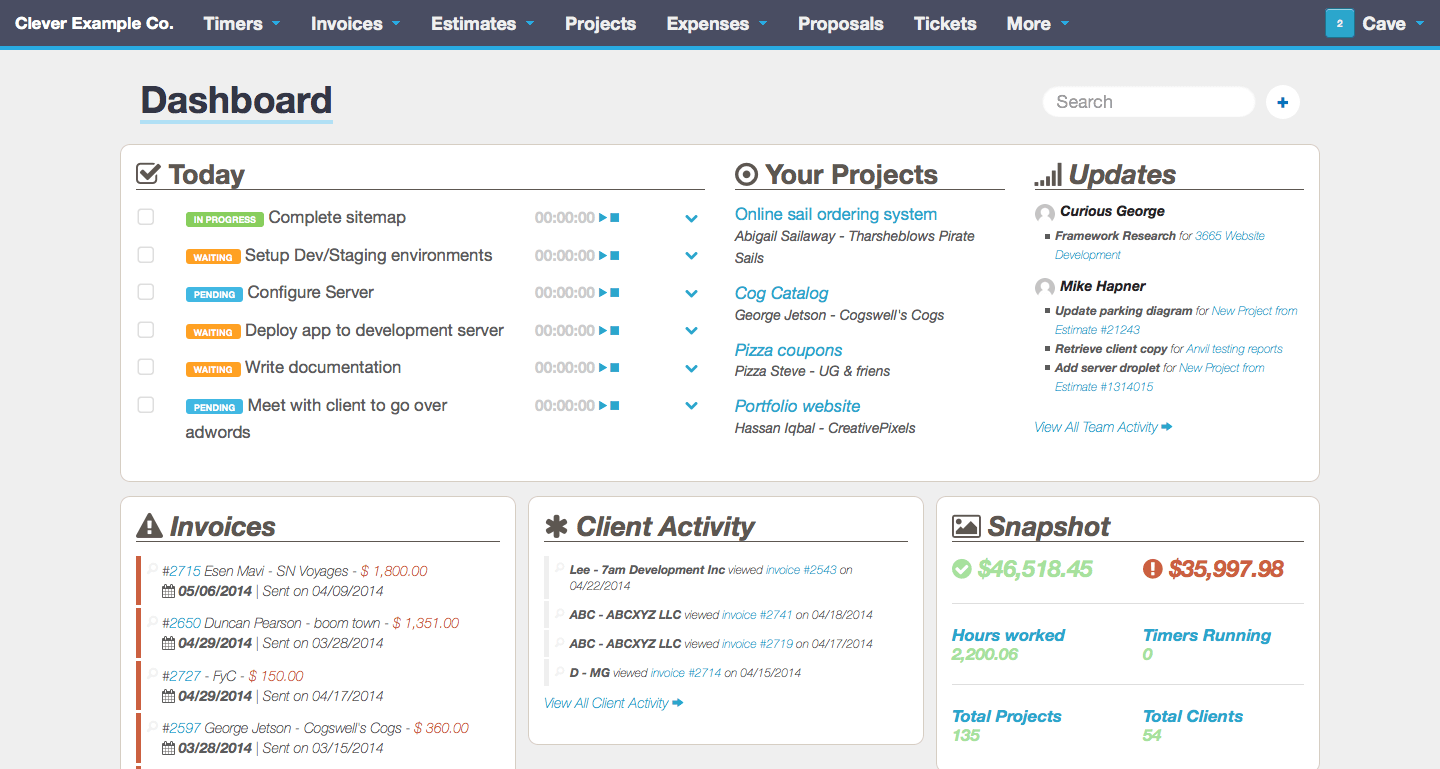This screenshot has height=769, width=1440.
Task: Click the Curious George avatar icon
Action: coord(1045,212)
